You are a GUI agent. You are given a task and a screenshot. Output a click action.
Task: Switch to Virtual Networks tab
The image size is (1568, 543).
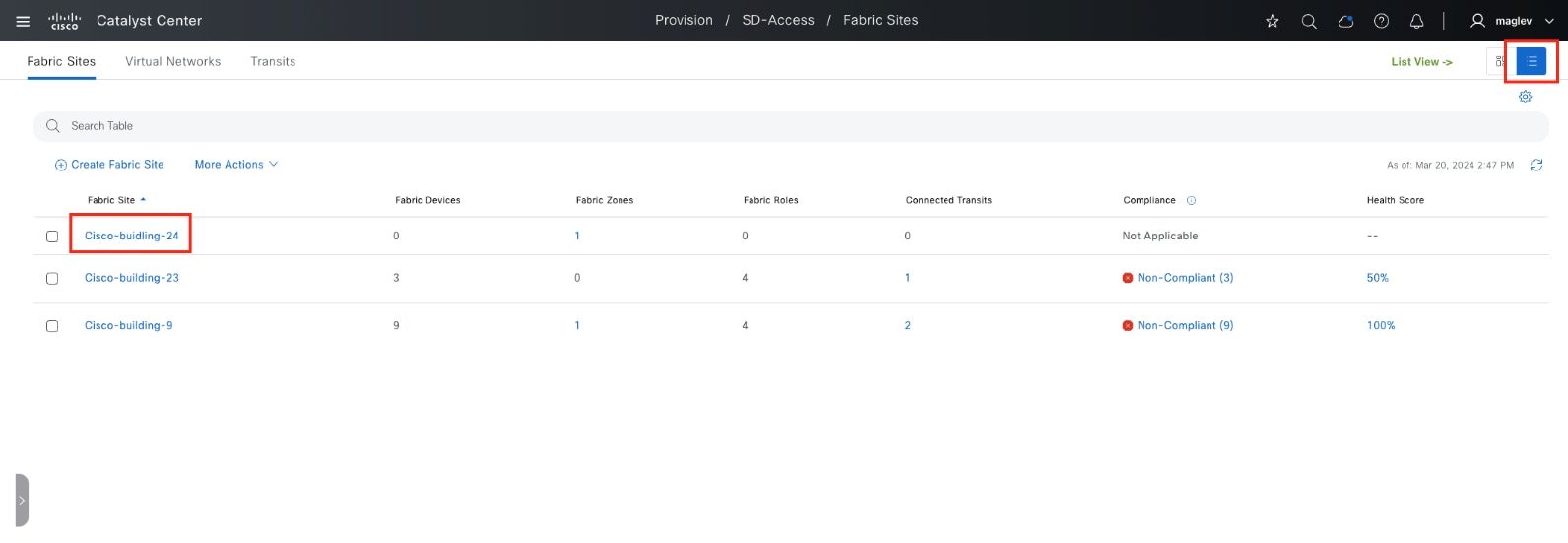click(x=173, y=61)
